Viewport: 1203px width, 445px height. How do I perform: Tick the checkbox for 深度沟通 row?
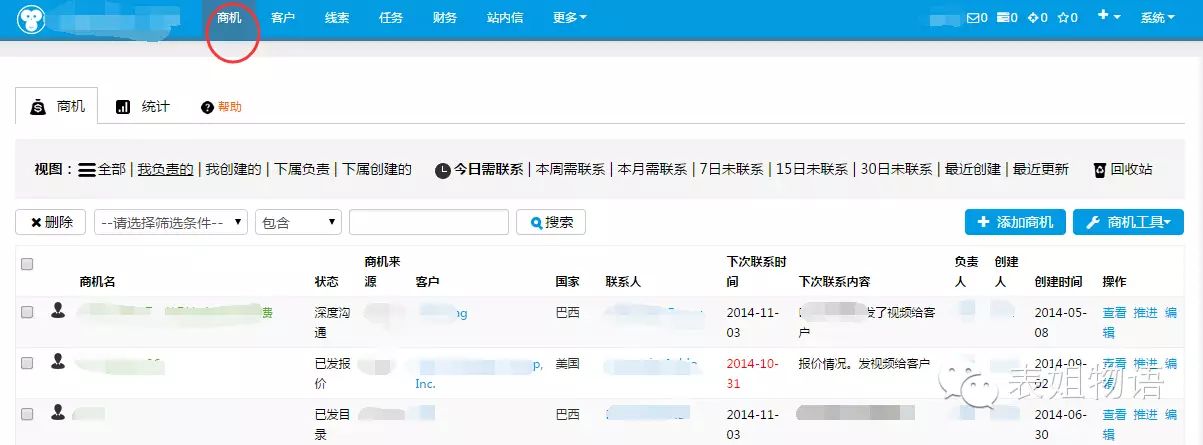point(27,312)
